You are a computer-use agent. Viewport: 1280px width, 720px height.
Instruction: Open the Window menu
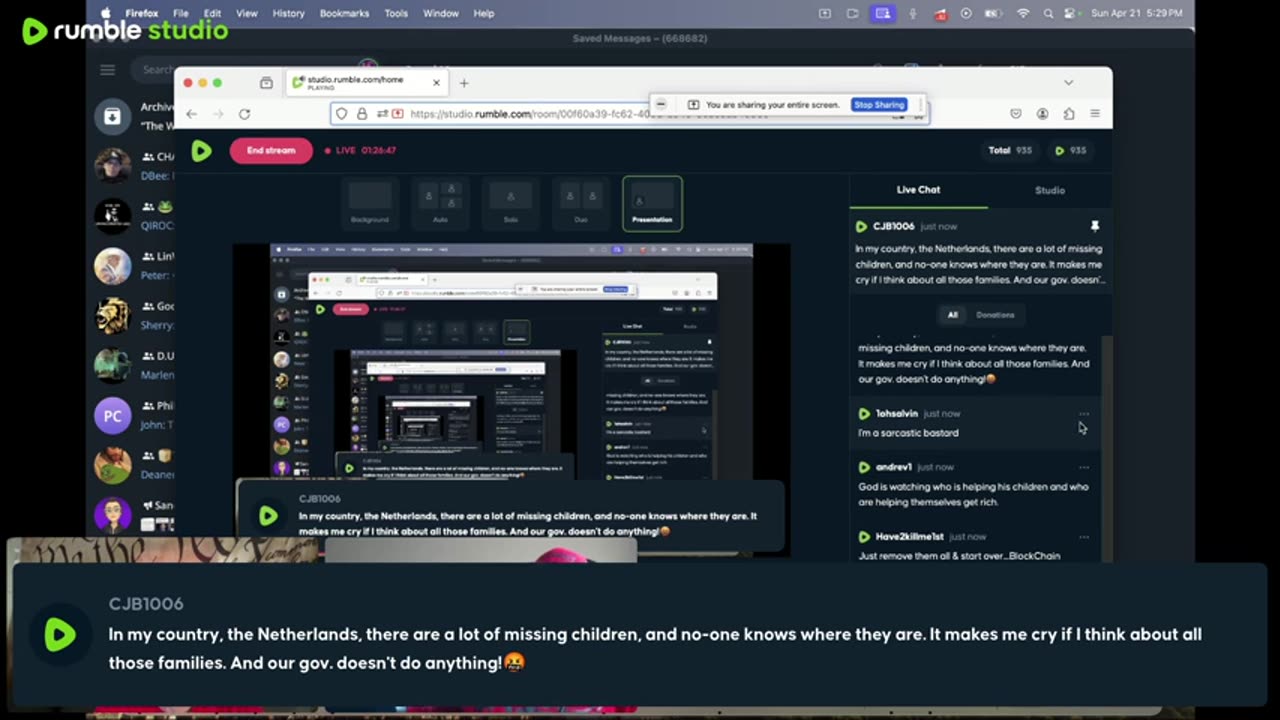[x=441, y=13]
